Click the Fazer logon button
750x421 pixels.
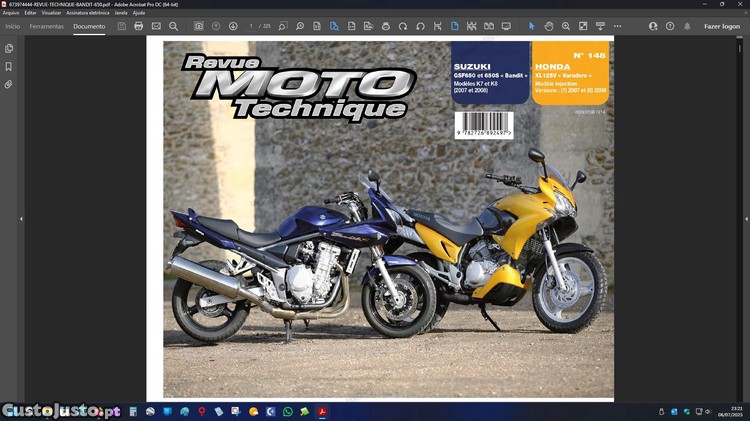click(x=722, y=26)
